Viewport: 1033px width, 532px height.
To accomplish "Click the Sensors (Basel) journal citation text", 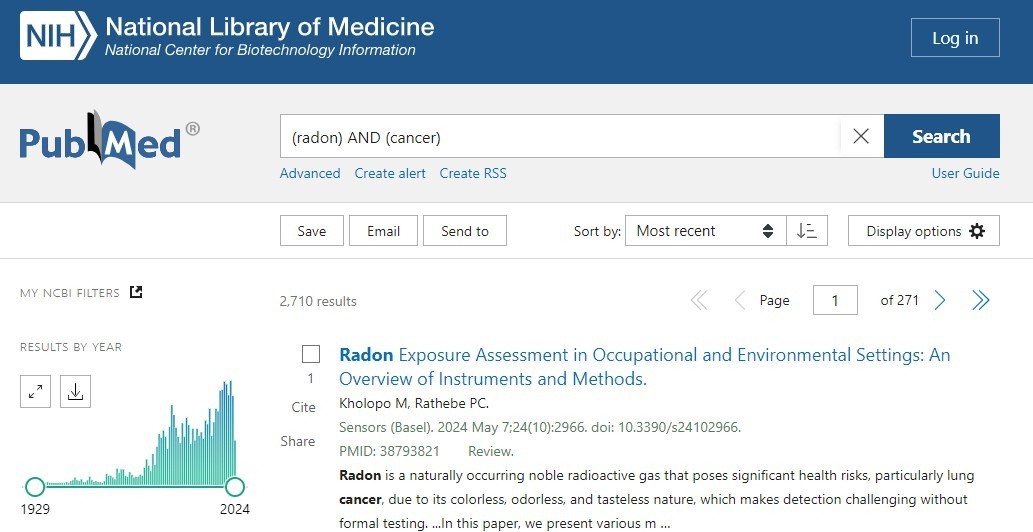I will (x=540, y=427).
